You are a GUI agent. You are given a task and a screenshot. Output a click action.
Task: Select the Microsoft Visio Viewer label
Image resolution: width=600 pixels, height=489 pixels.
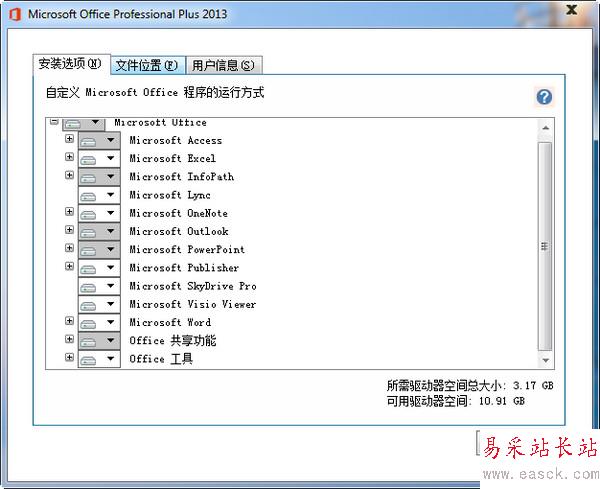point(192,304)
